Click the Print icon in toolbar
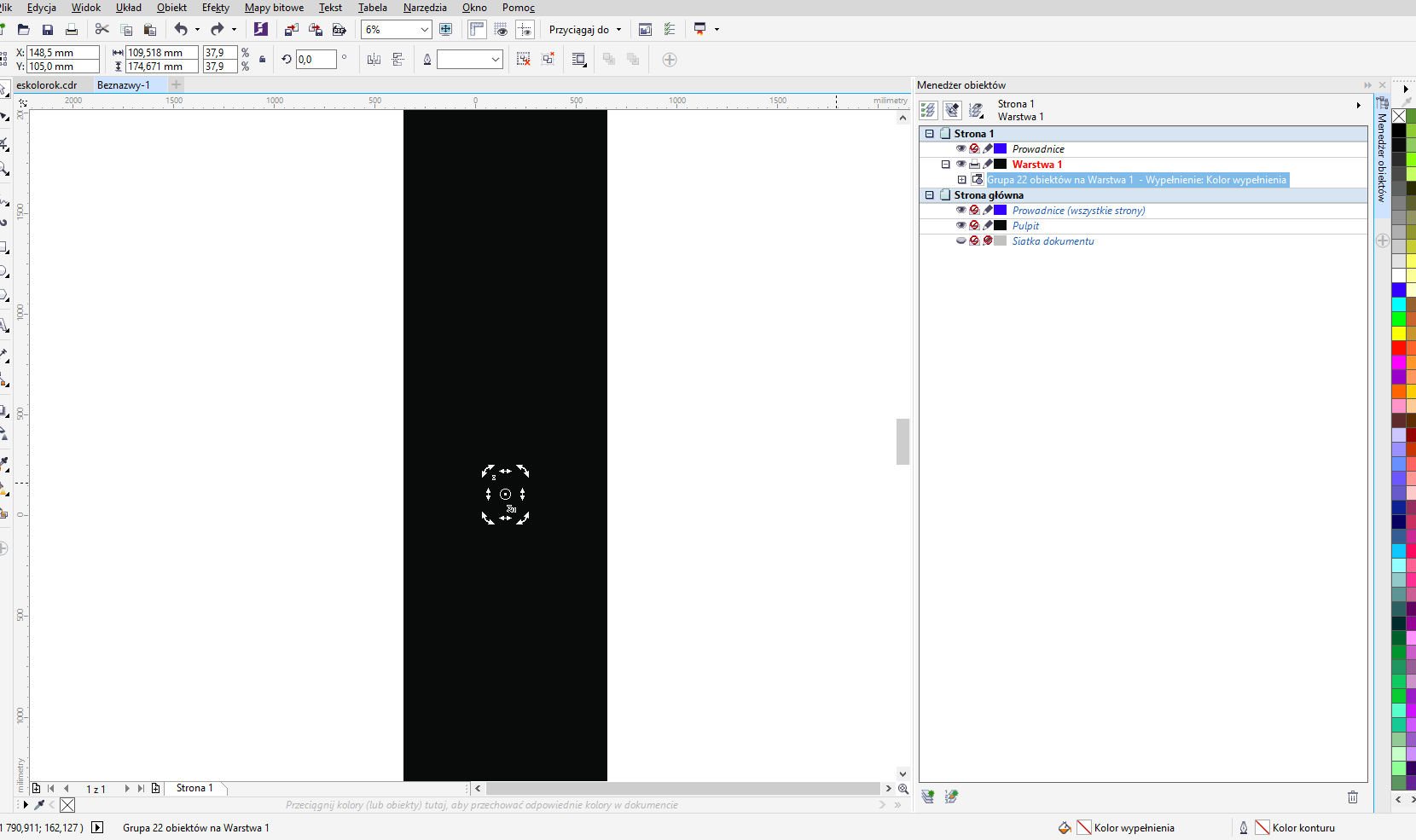Screen dimensions: 1416x840 (72, 30)
